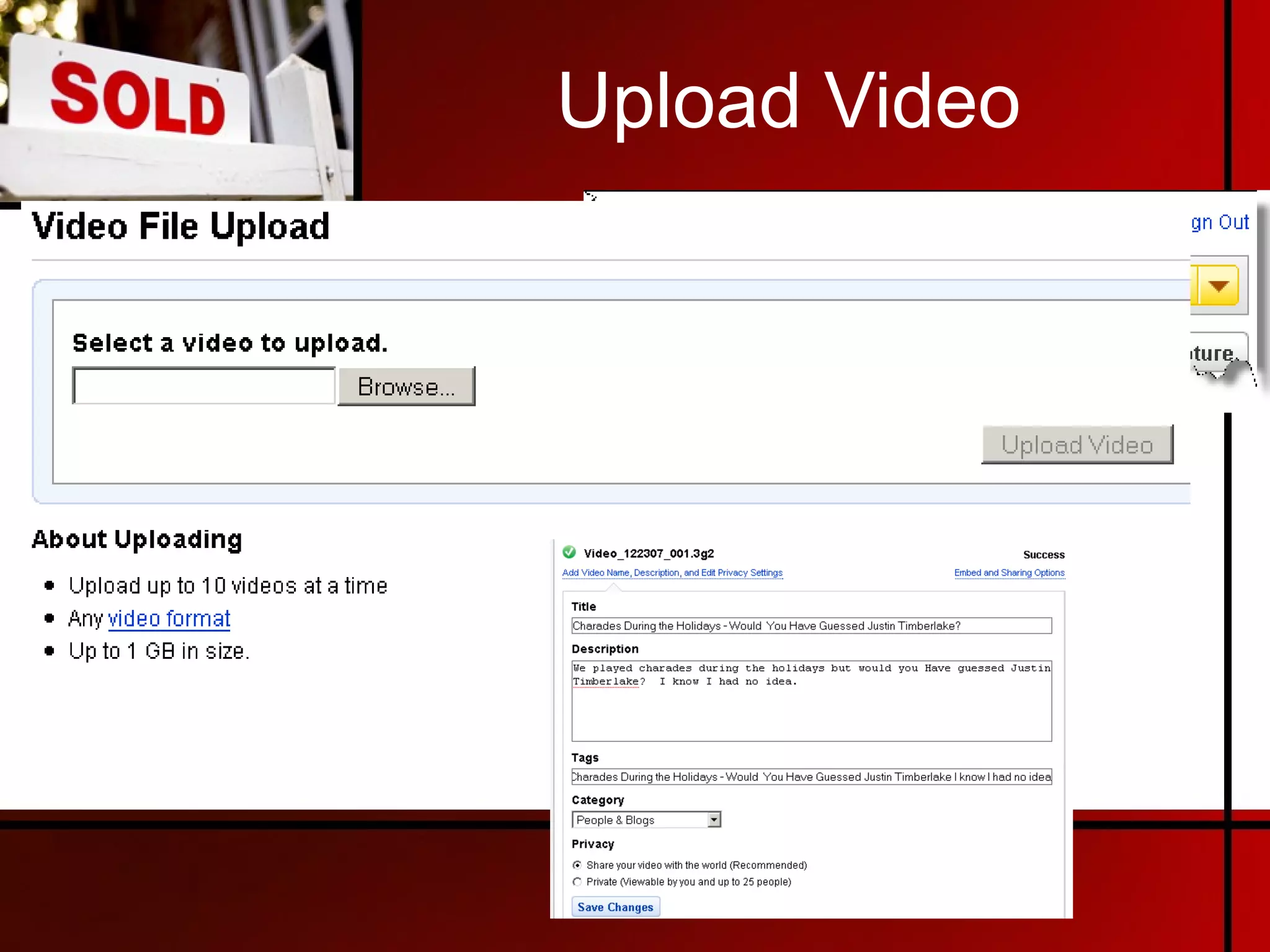Click the Title text field
The height and width of the screenshot is (952, 1270).
coord(812,626)
